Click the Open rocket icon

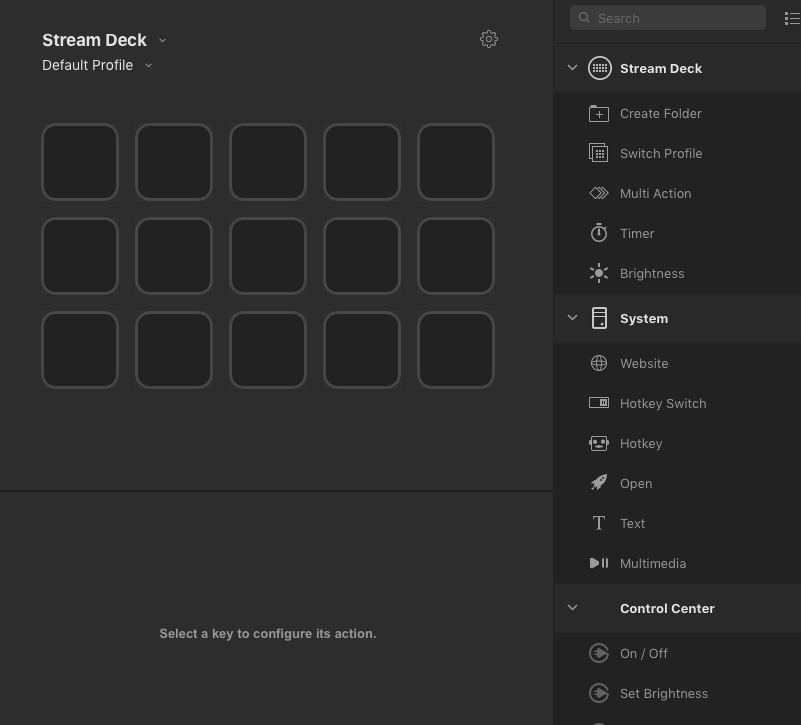point(599,483)
